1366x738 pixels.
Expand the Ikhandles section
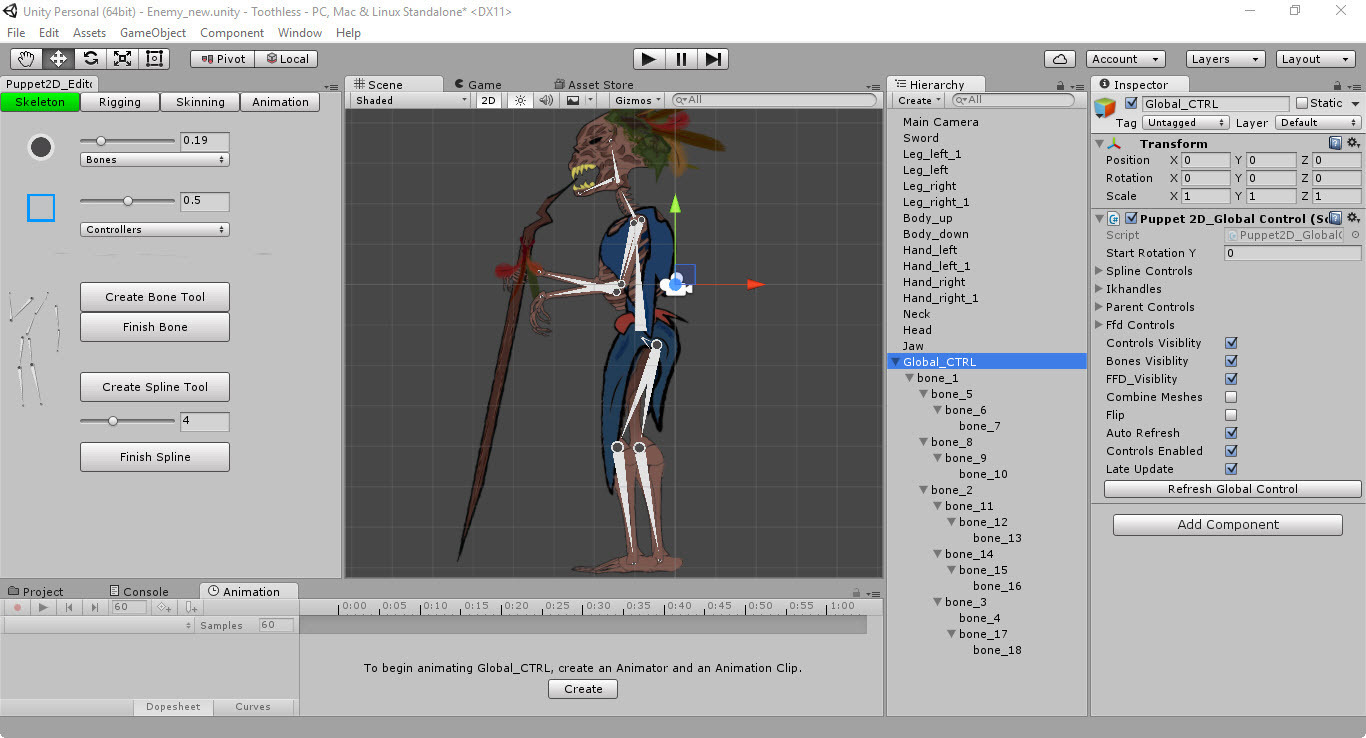click(1099, 289)
